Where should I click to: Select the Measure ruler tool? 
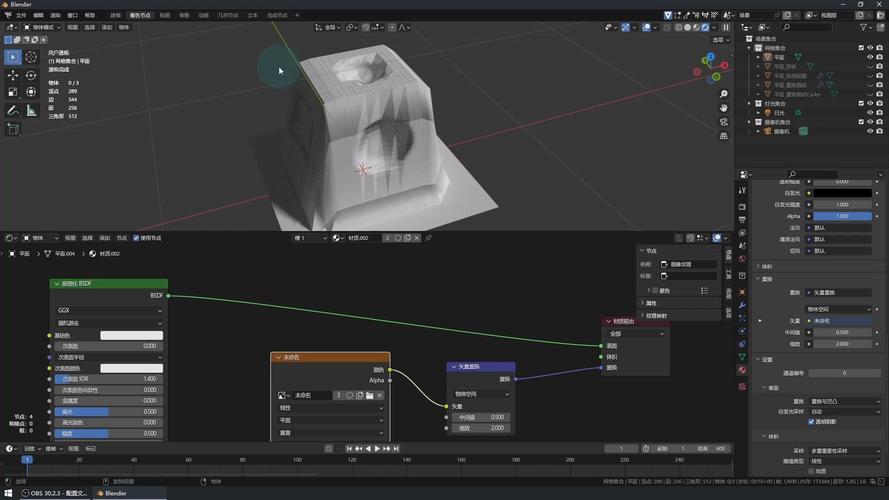click(31, 111)
